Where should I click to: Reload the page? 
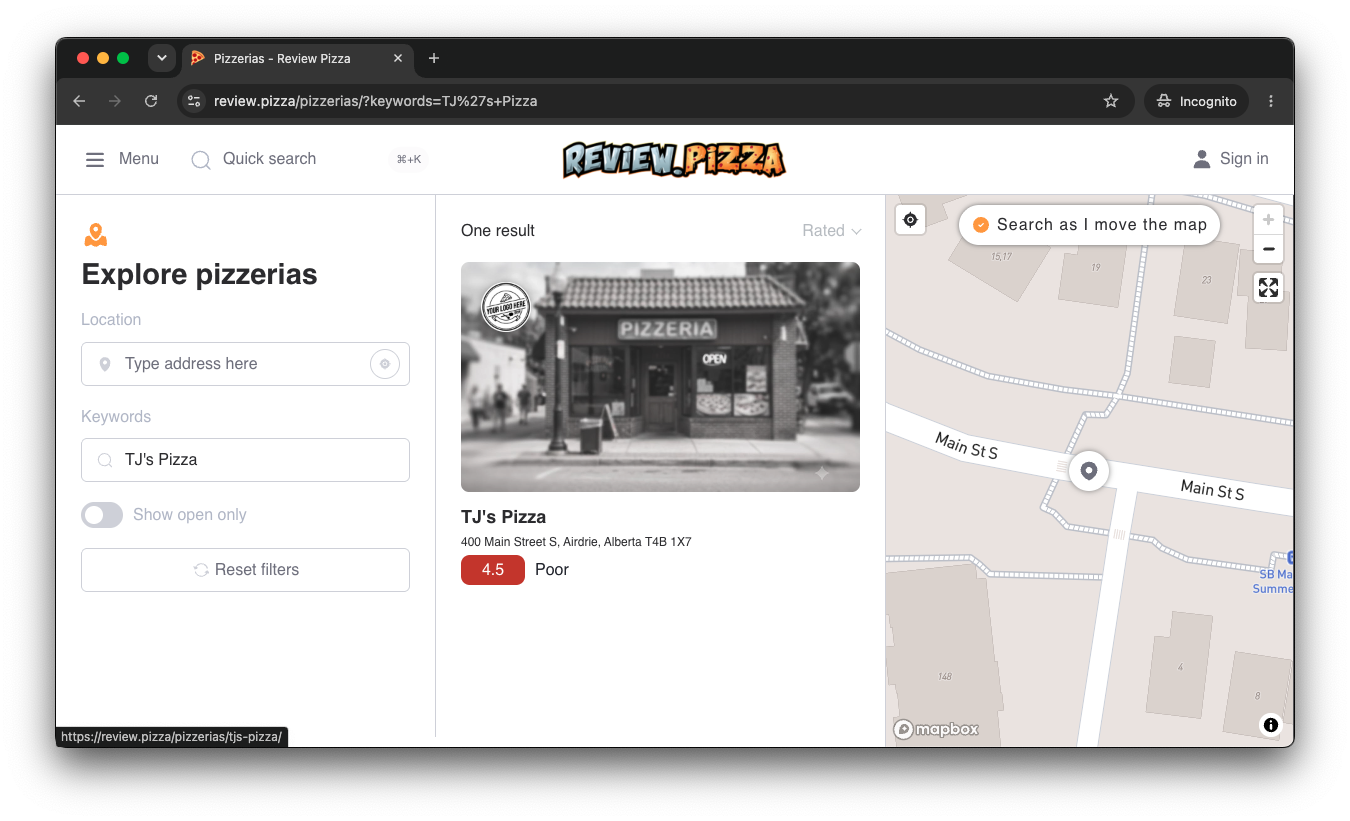click(x=151, y=101)
